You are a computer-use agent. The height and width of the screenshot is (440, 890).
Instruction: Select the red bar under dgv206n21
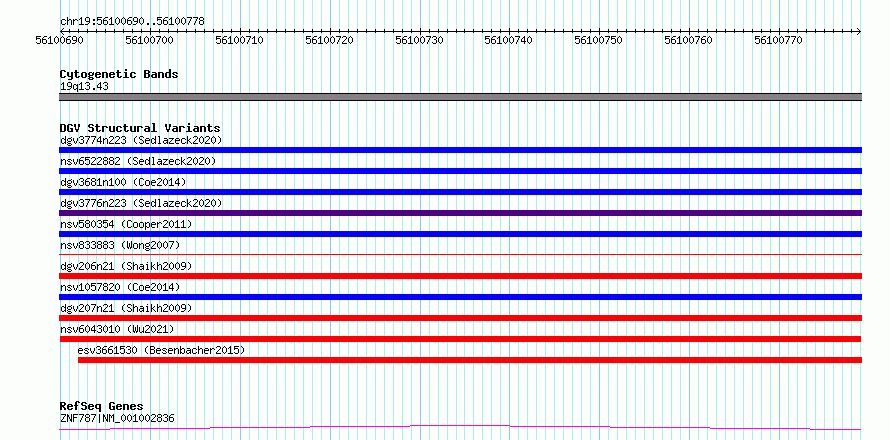tap(460, 276)
